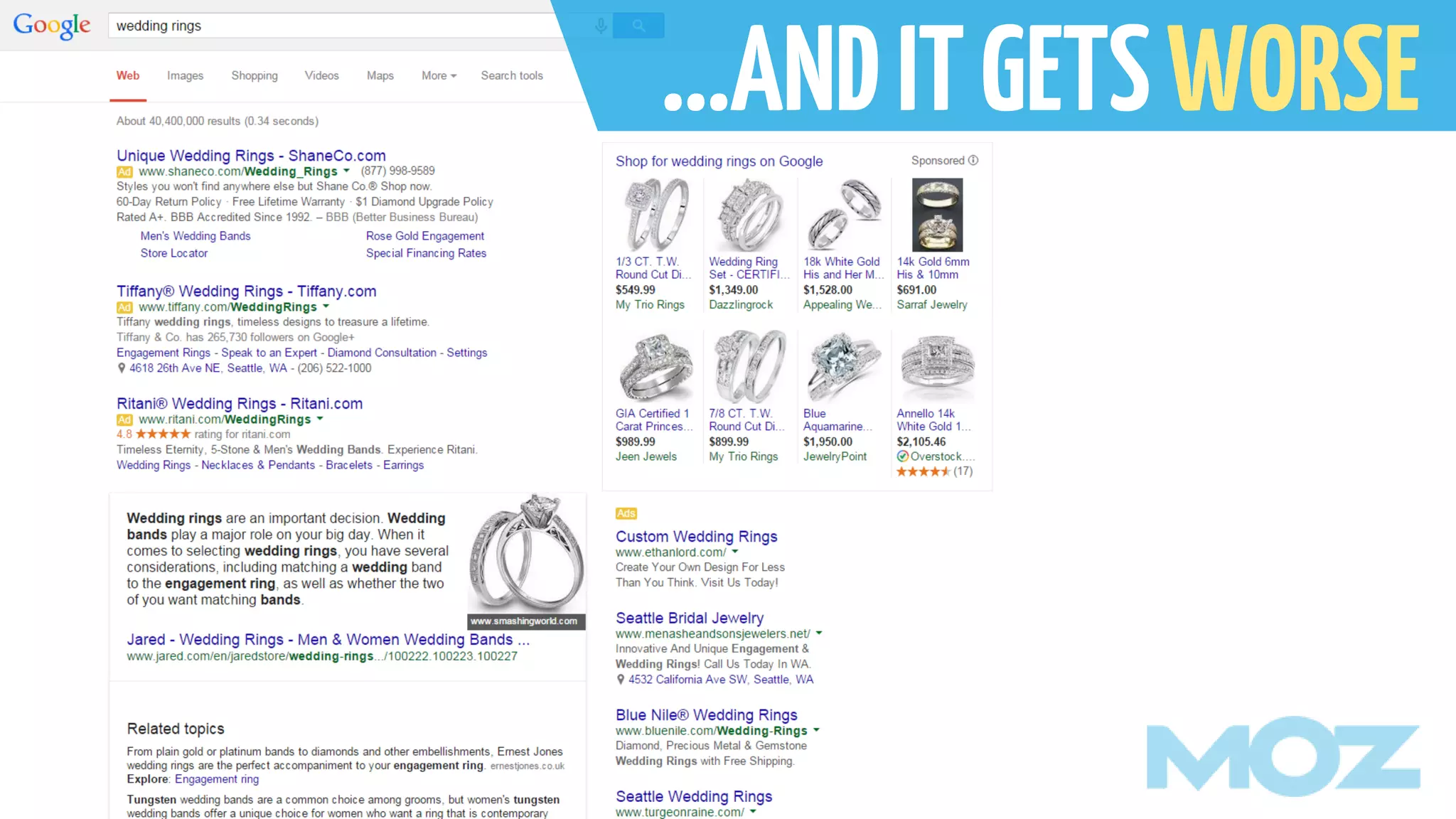
Task: Expand the bluenile.com URL dropdown arrow
Action: [x=816, y=730]
